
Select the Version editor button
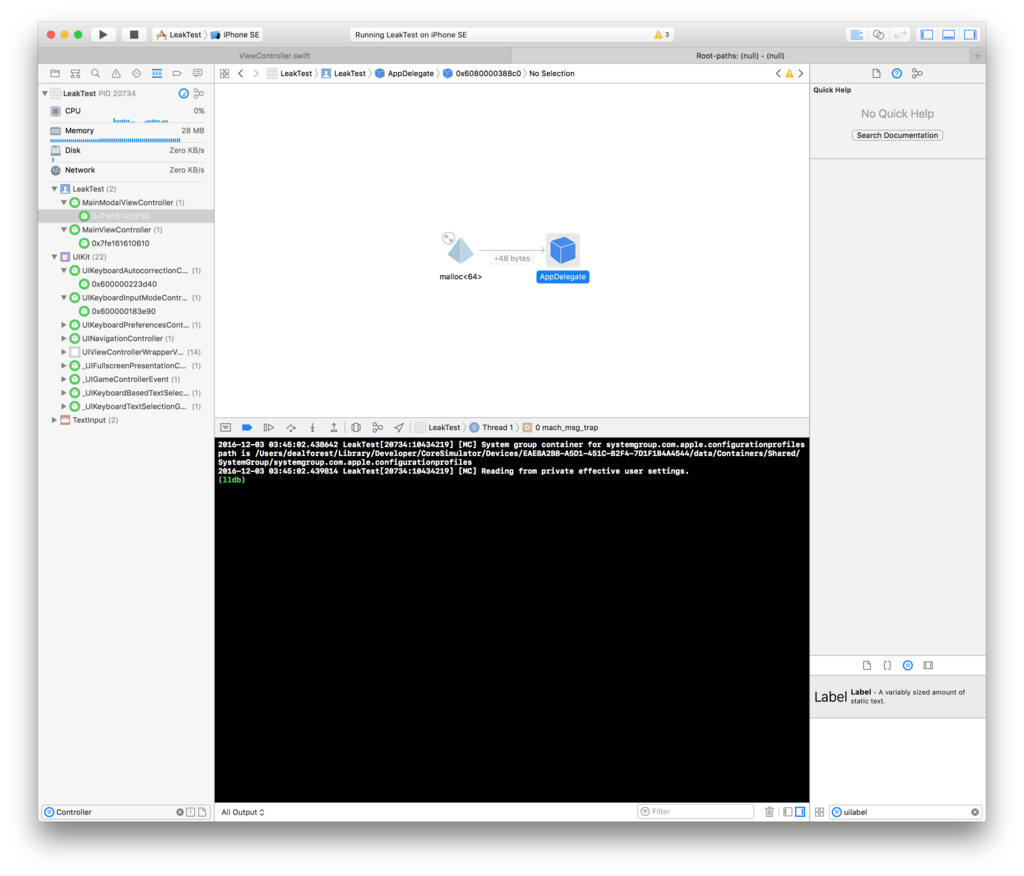tap(900, 35)
